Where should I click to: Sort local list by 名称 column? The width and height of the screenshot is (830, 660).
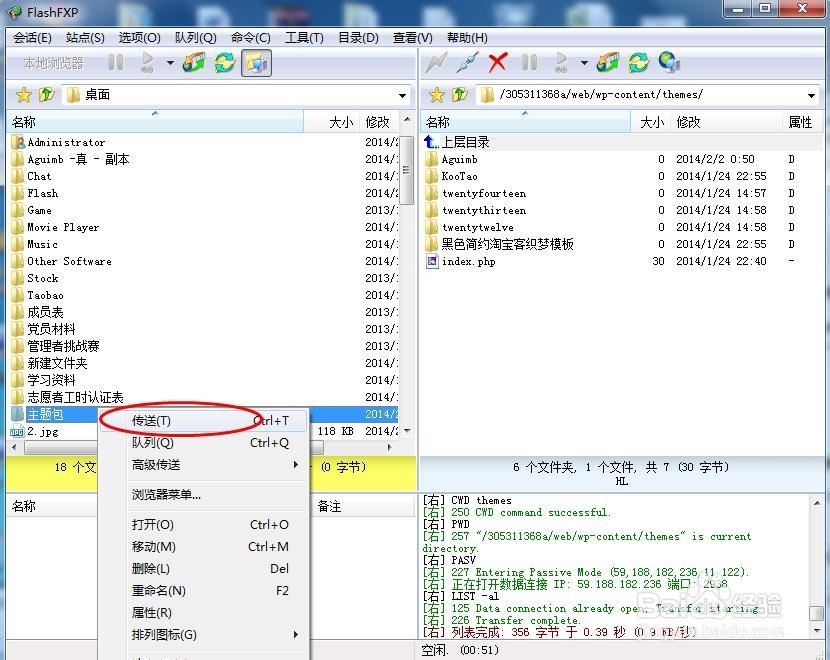click(155, 122)
